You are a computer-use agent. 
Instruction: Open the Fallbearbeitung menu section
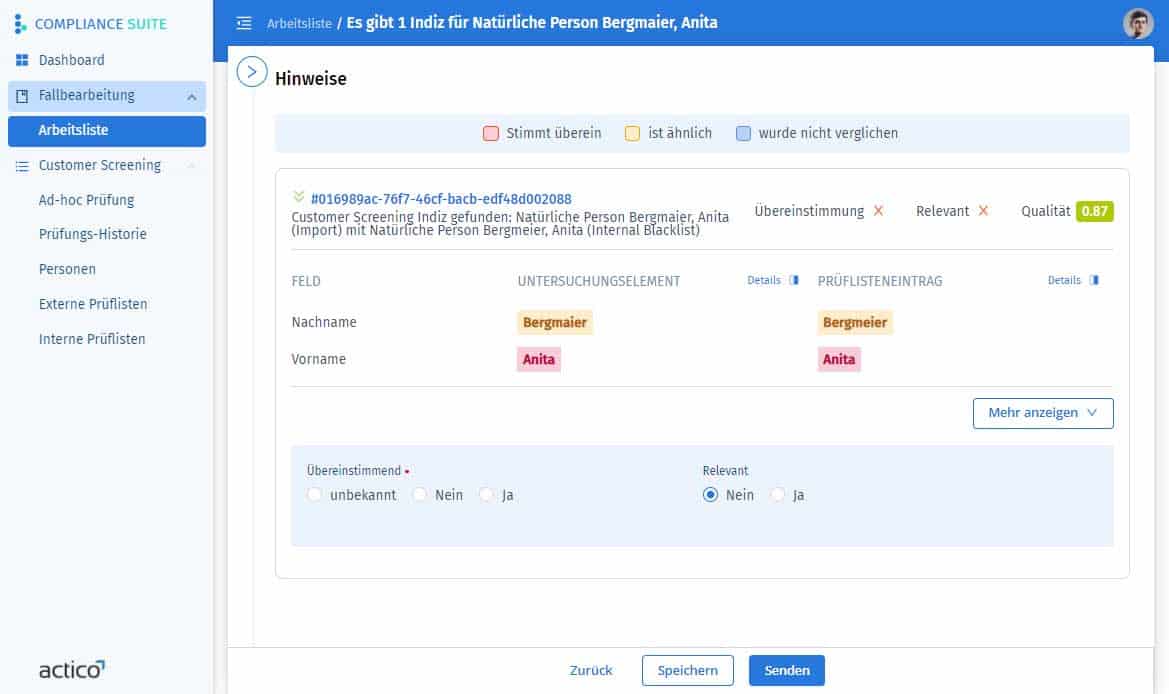[107, 96]
